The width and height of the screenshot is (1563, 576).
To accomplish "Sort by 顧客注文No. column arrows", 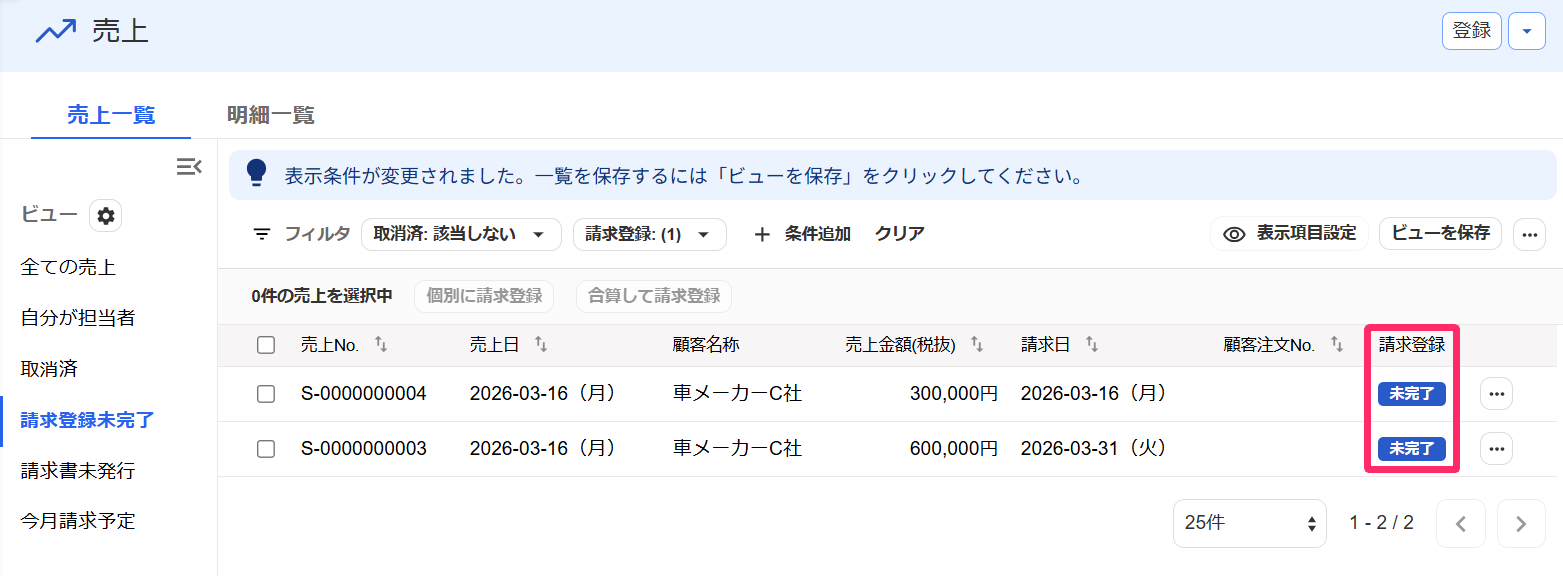I will pyautogui.click(x=1336, y=344).
